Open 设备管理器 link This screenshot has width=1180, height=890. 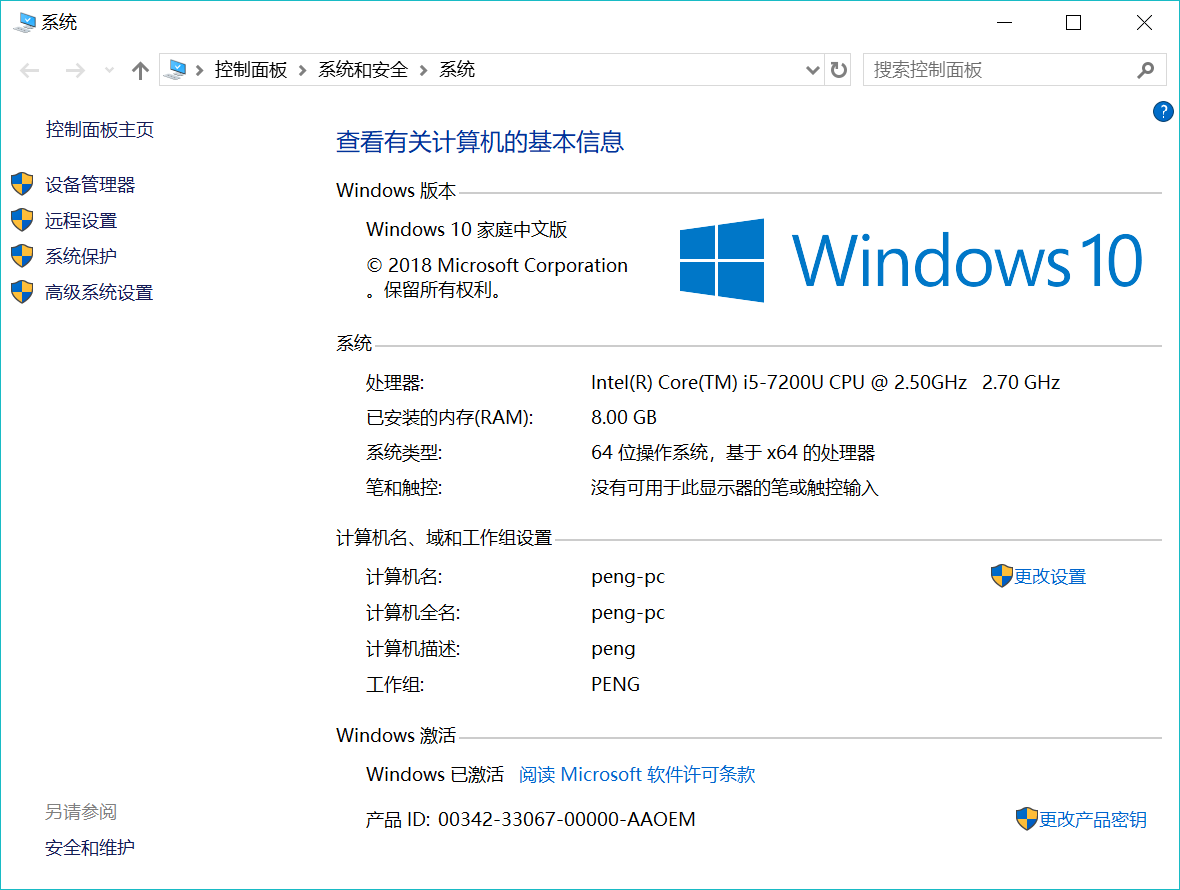[x=90, y=185]
